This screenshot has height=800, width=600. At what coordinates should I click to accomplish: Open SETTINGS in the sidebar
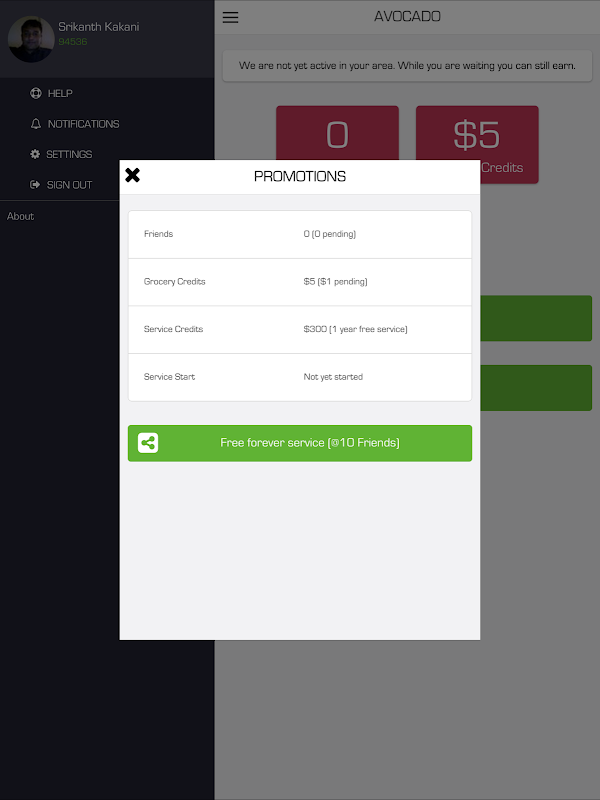tap(69, 154)
